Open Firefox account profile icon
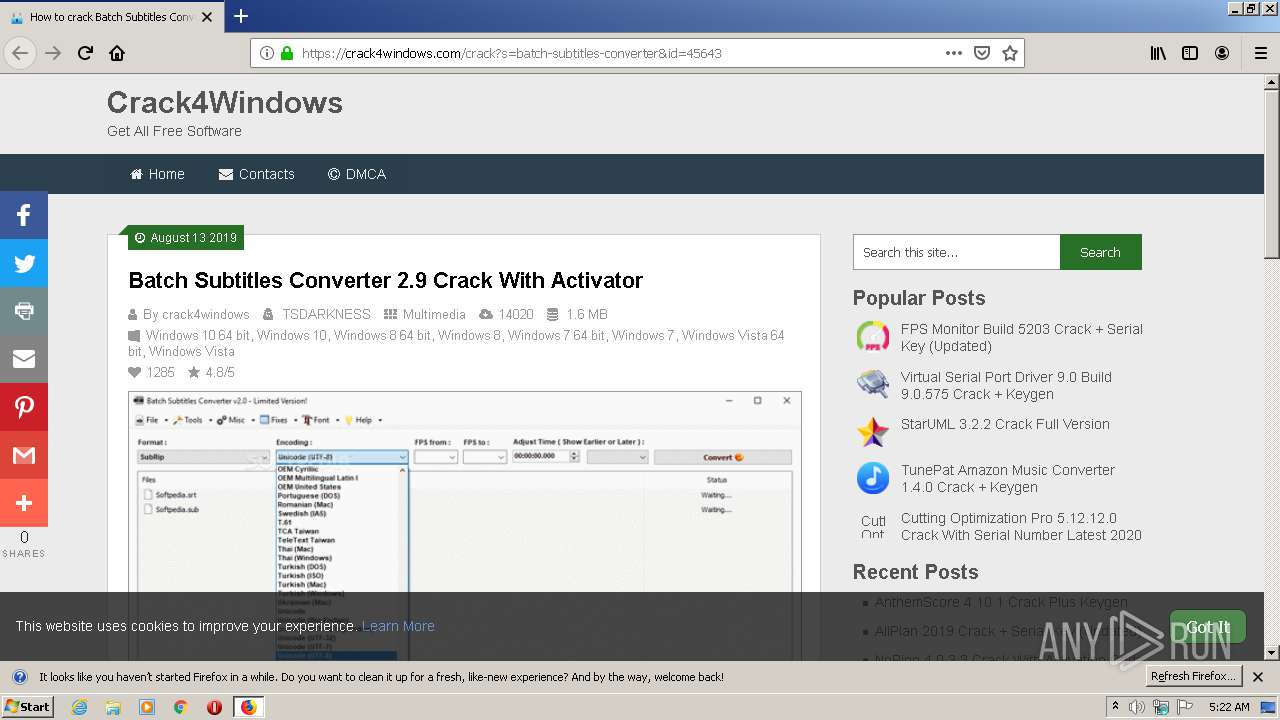 (x=1222, y=53)
